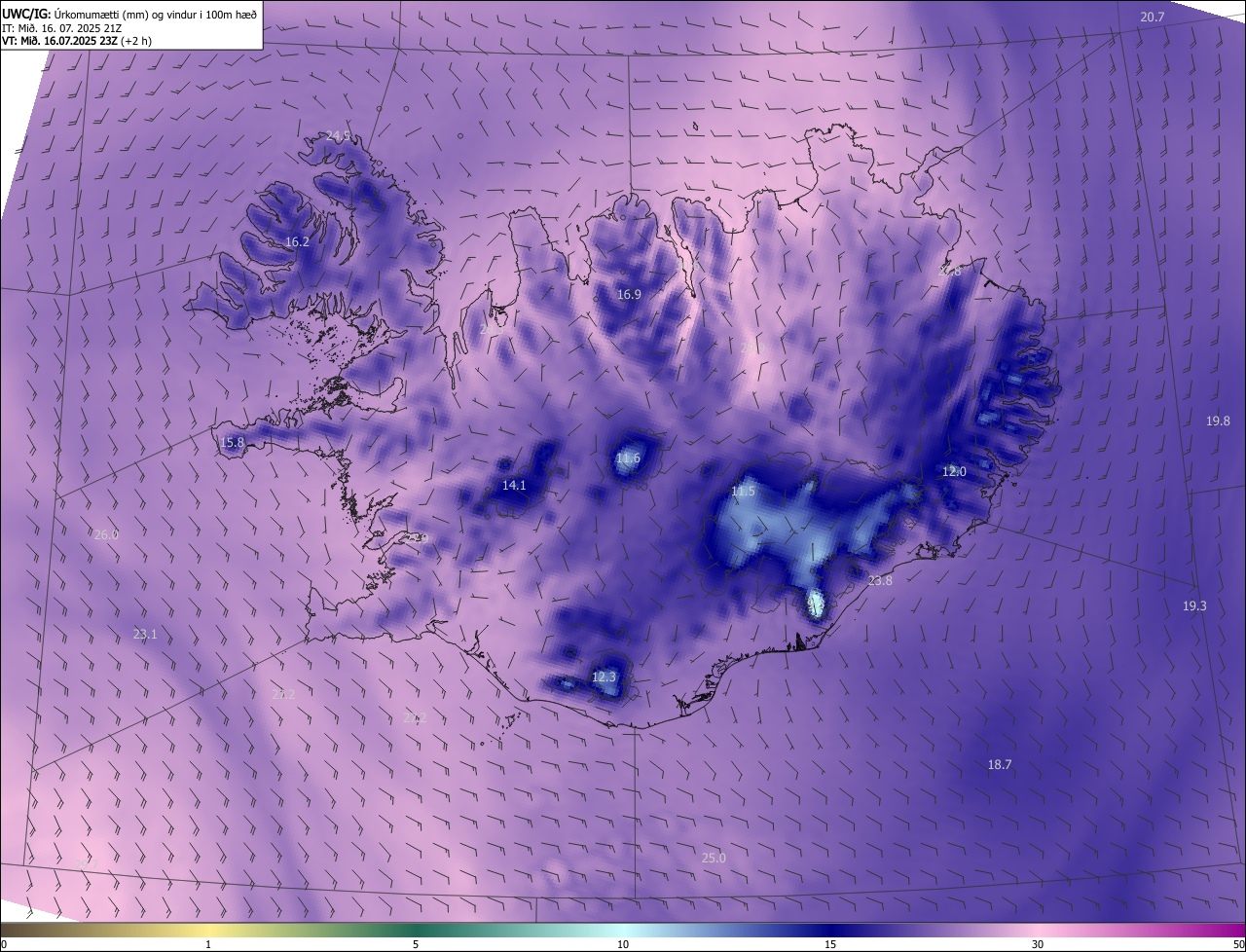
Task: Click the 25.0 value label
Action: pos(714,859)
